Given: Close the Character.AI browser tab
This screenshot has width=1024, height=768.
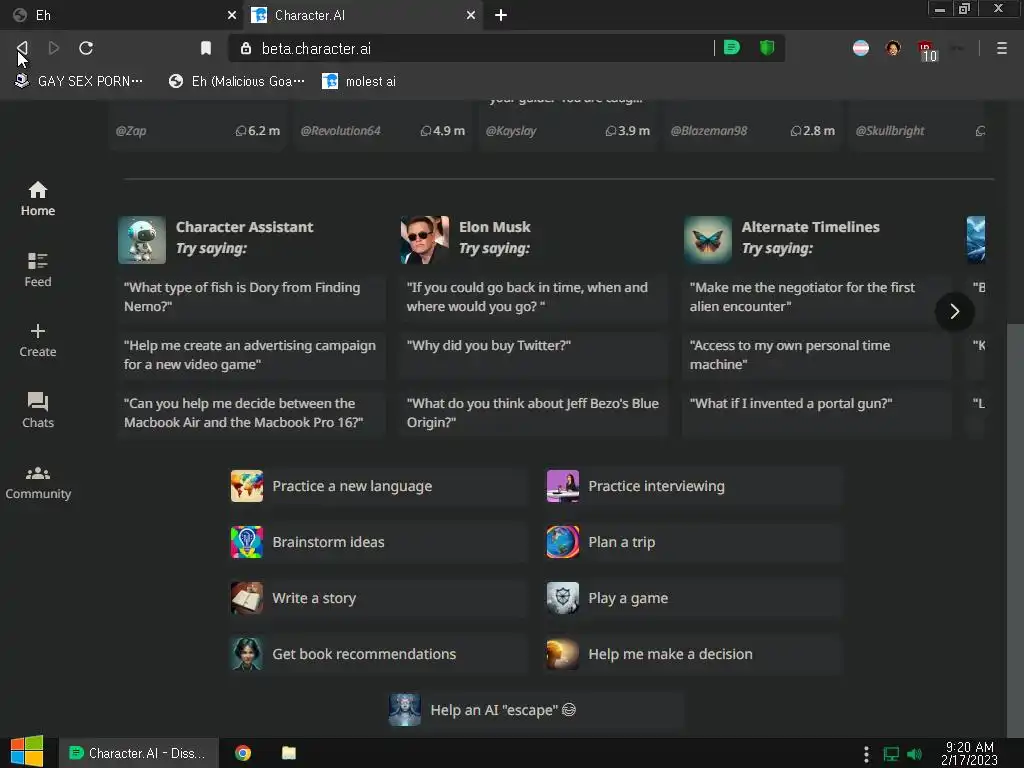Looking at the screenshot, I should point(471,15).
